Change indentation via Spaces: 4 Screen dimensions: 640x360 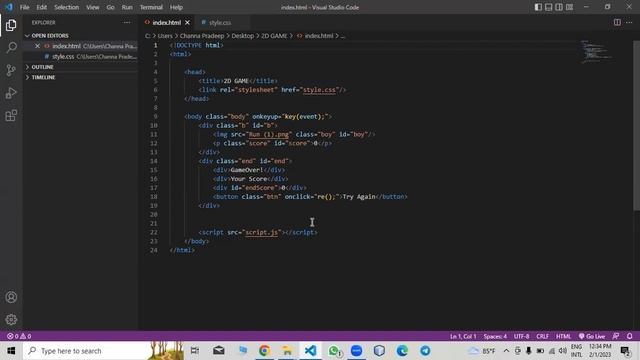point(495,336)
